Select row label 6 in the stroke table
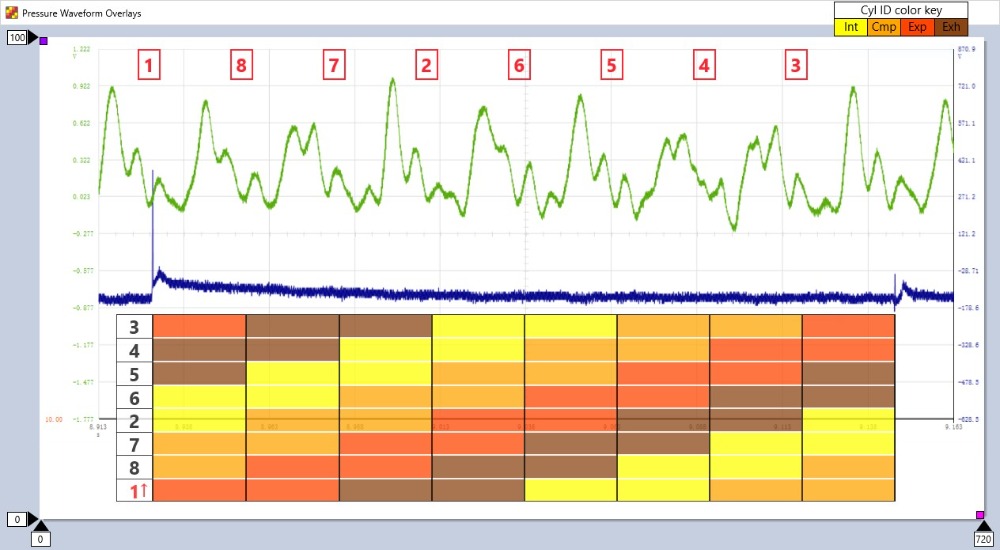This screenshot has height=550, width=1000. [134, 396]
